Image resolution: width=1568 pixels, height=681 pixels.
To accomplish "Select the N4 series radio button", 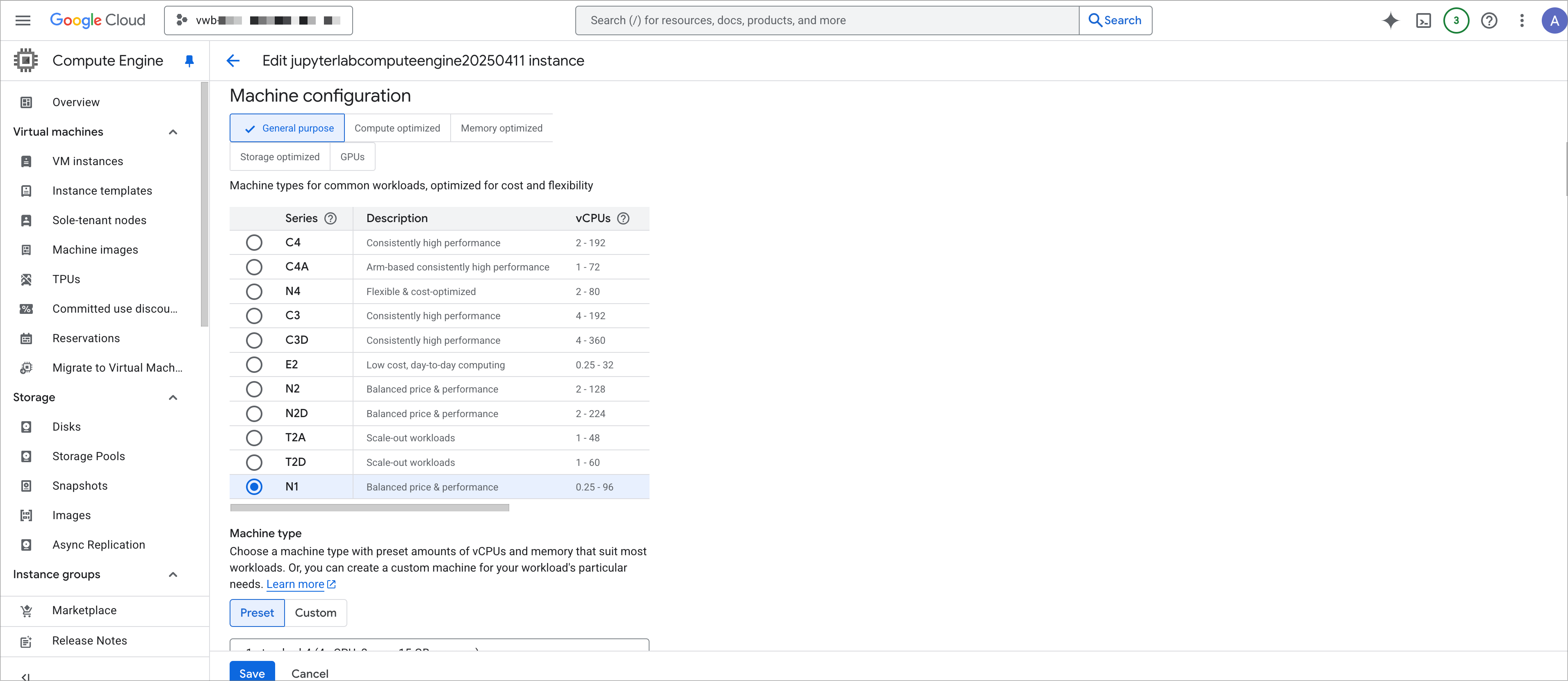I will click(x=254, y=291).
